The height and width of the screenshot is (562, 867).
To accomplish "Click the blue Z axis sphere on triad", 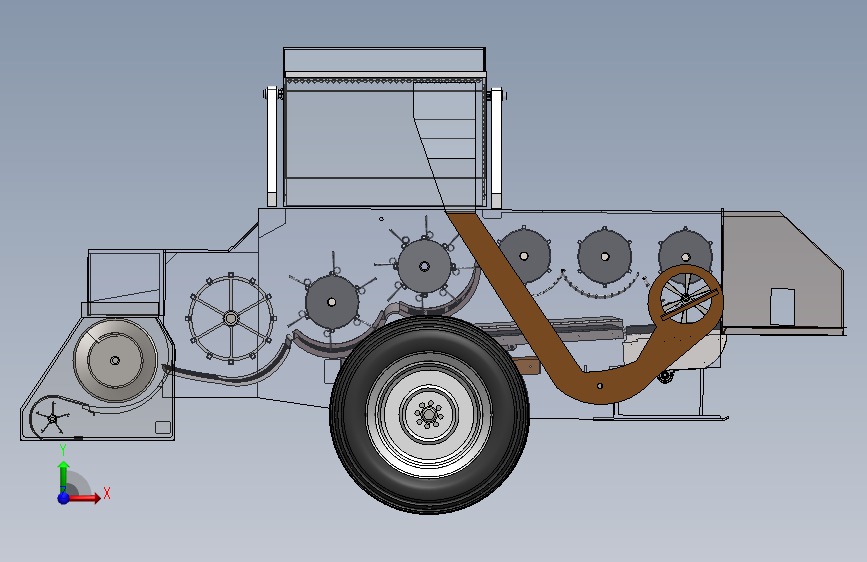I will (64, 498).
